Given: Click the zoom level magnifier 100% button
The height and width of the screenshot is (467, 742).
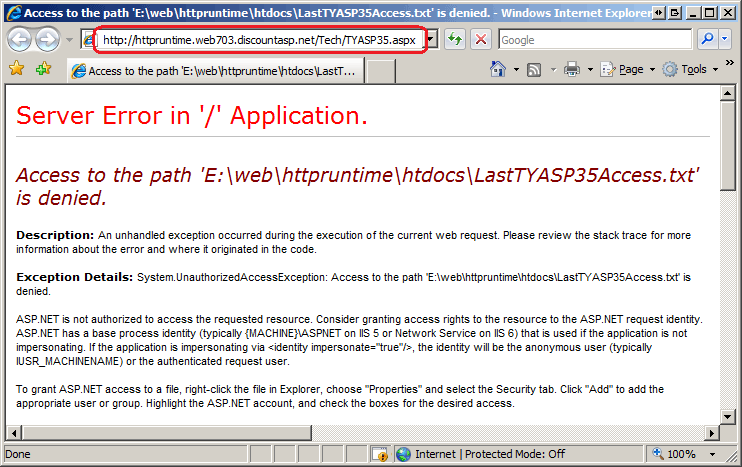Looking at the screenshot, I should point(674,454).
